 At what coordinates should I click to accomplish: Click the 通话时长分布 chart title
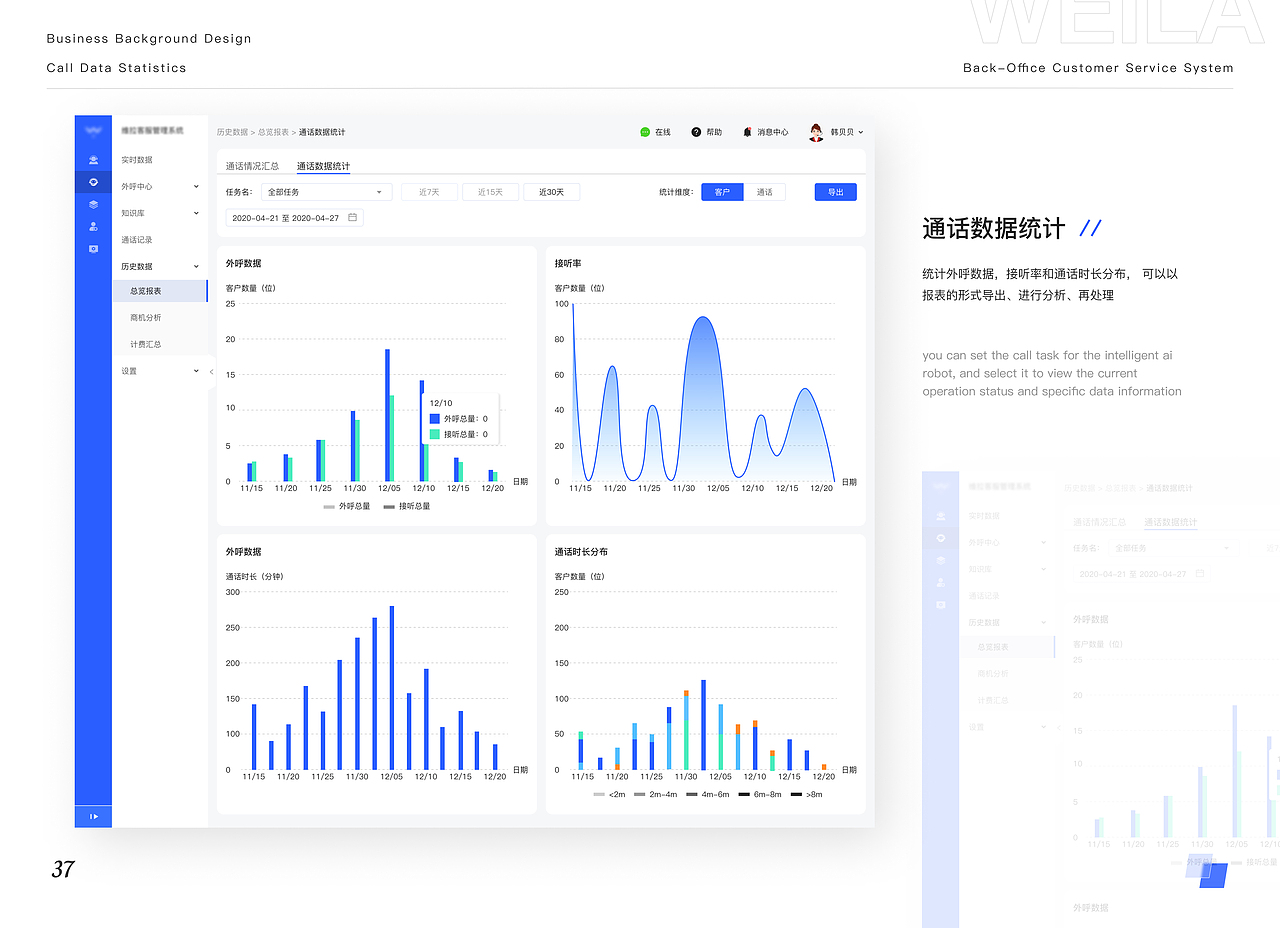581,552
